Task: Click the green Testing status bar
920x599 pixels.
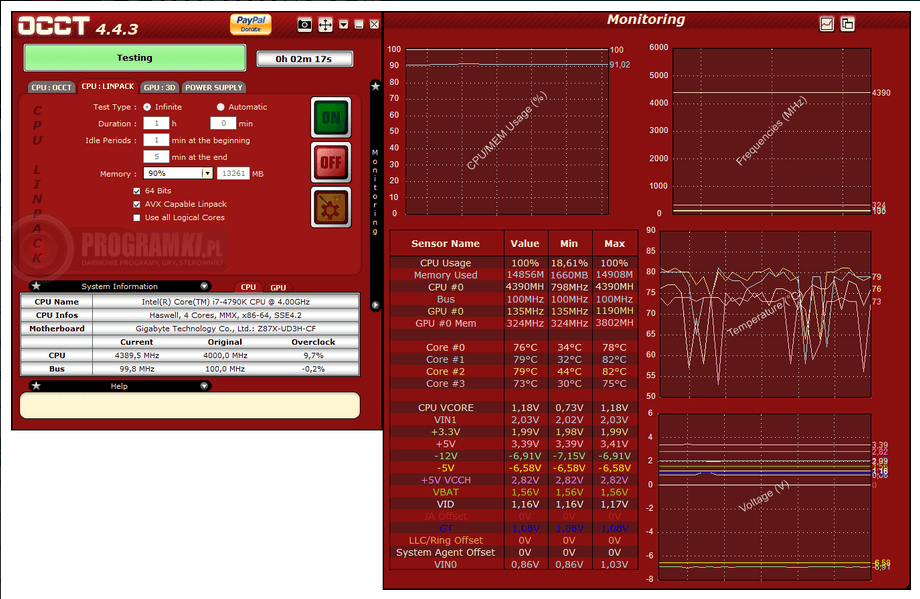Action: pos(134,58)
